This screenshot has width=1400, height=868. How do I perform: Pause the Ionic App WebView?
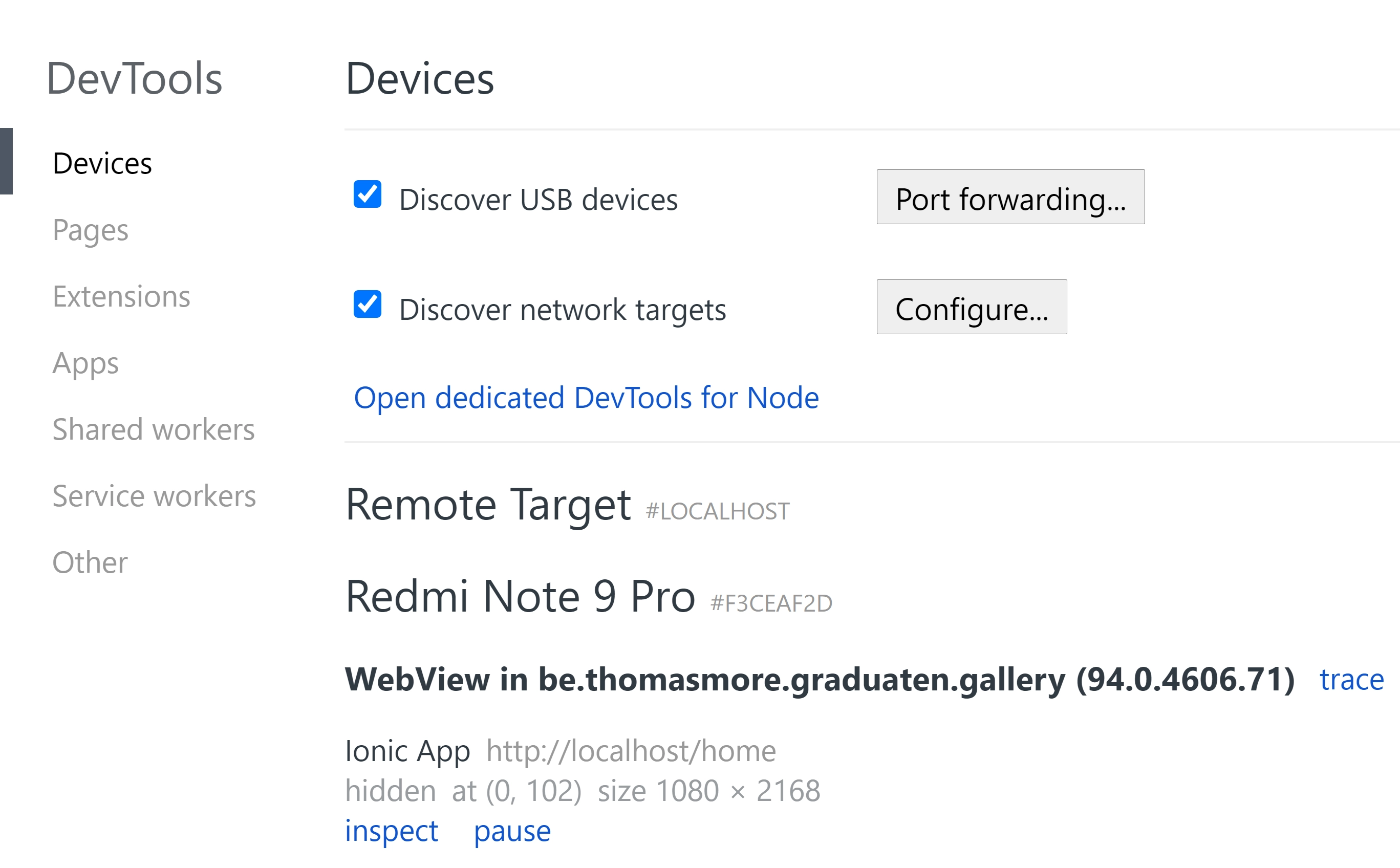[x=512, y=831]
